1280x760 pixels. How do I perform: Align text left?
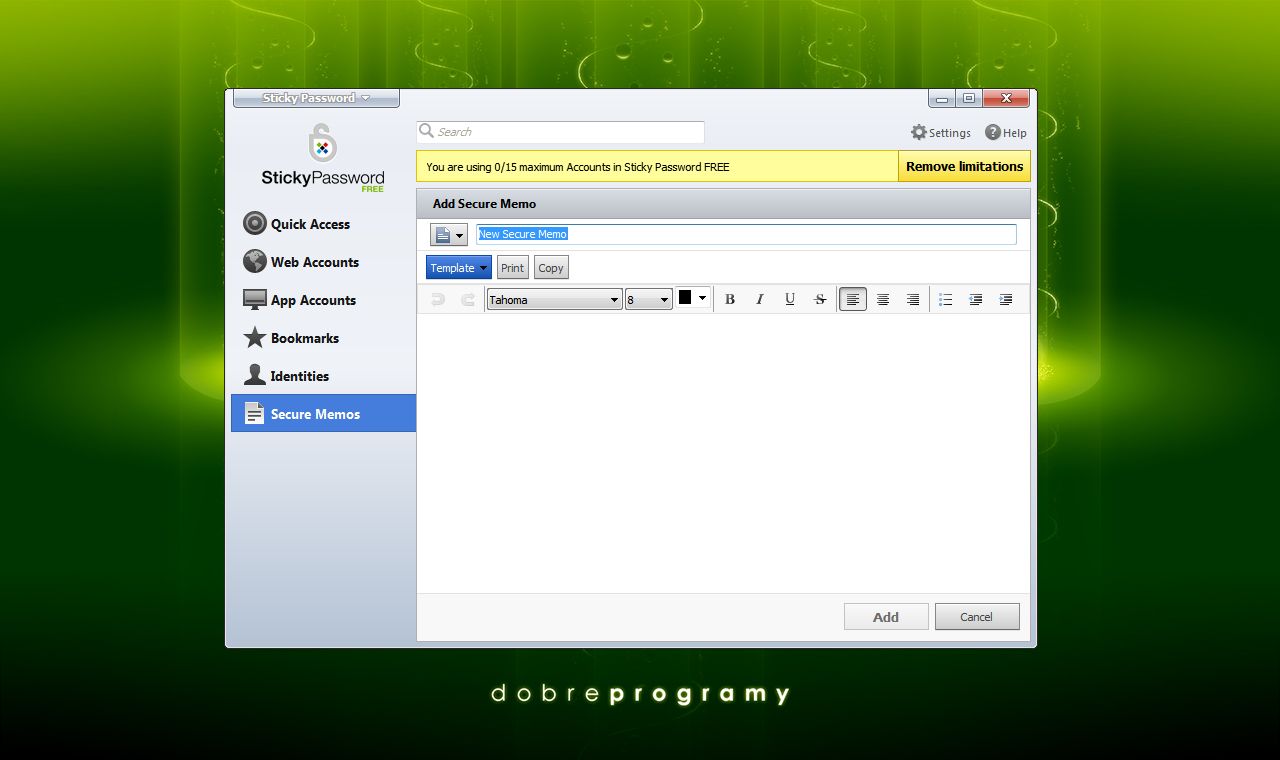pos(853,299)
